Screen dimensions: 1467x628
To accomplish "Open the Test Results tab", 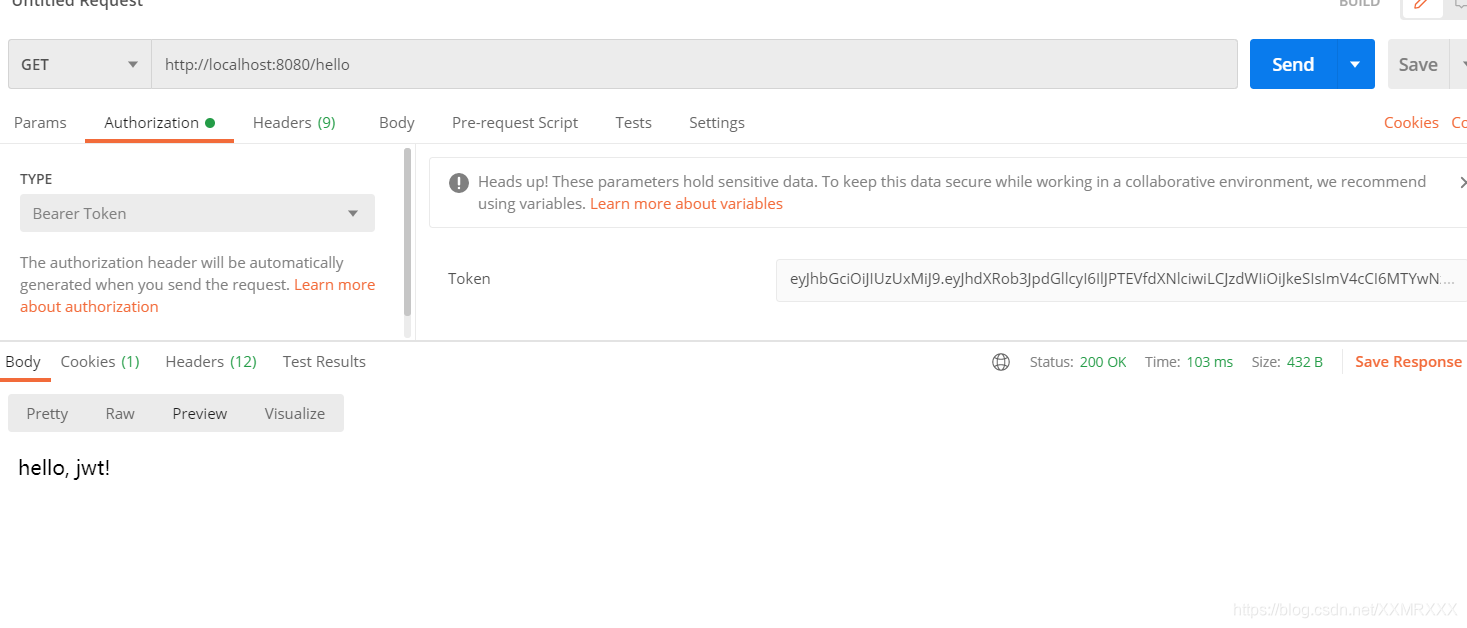I will point(324,361).
